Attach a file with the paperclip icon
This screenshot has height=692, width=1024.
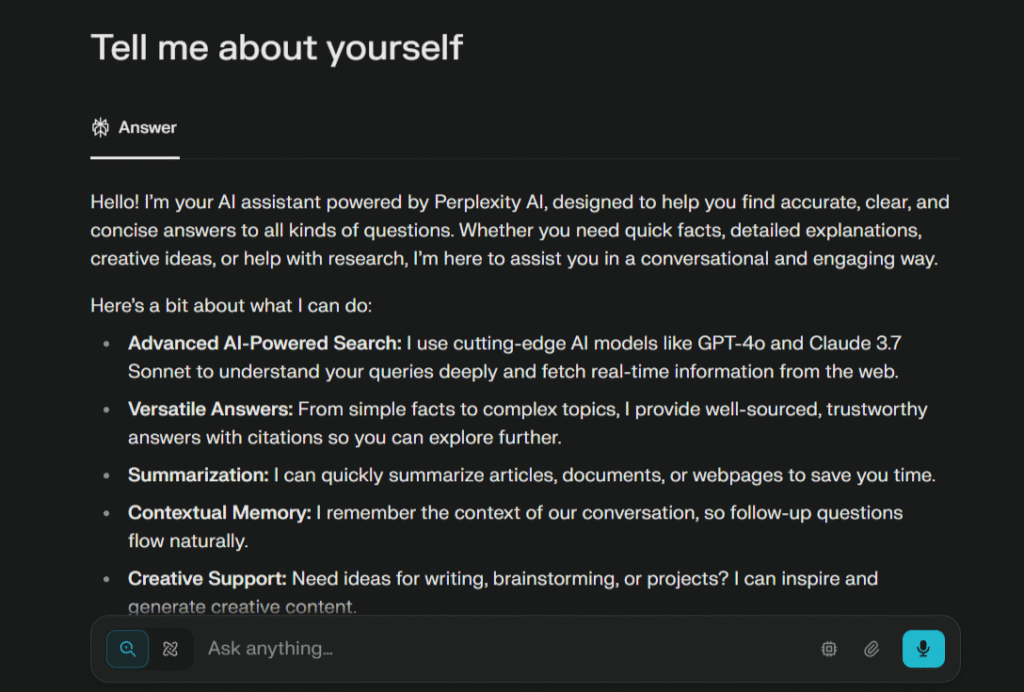click(x=871, y=649)
